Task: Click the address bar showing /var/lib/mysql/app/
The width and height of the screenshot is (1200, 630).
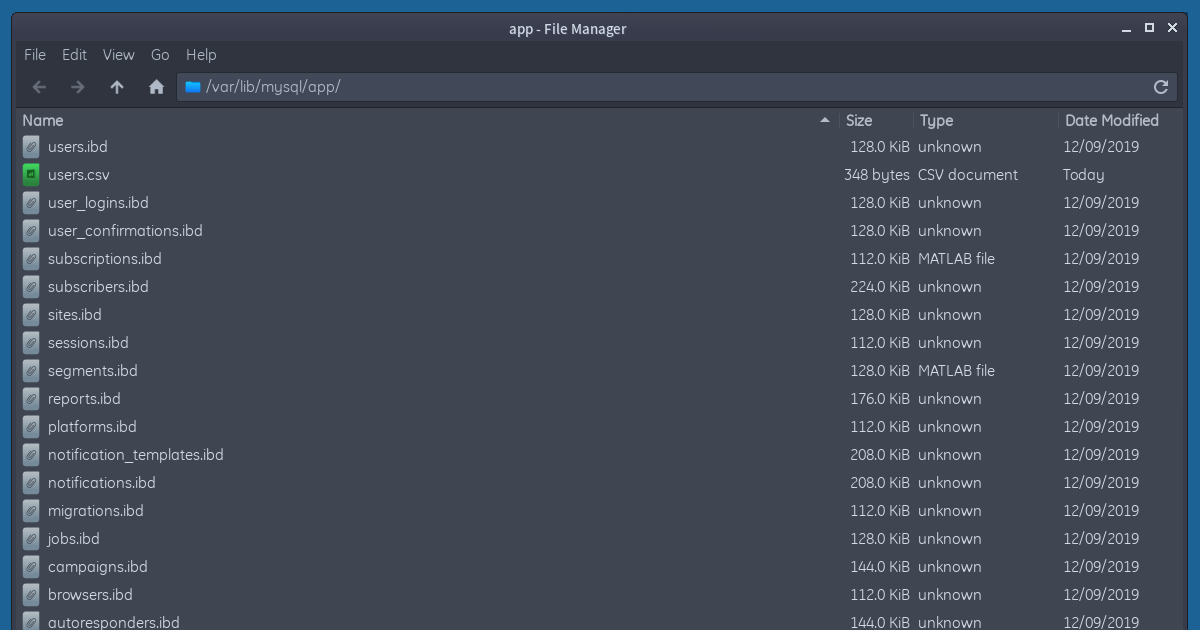Action: pyautogui.click(x=600, y=87)
